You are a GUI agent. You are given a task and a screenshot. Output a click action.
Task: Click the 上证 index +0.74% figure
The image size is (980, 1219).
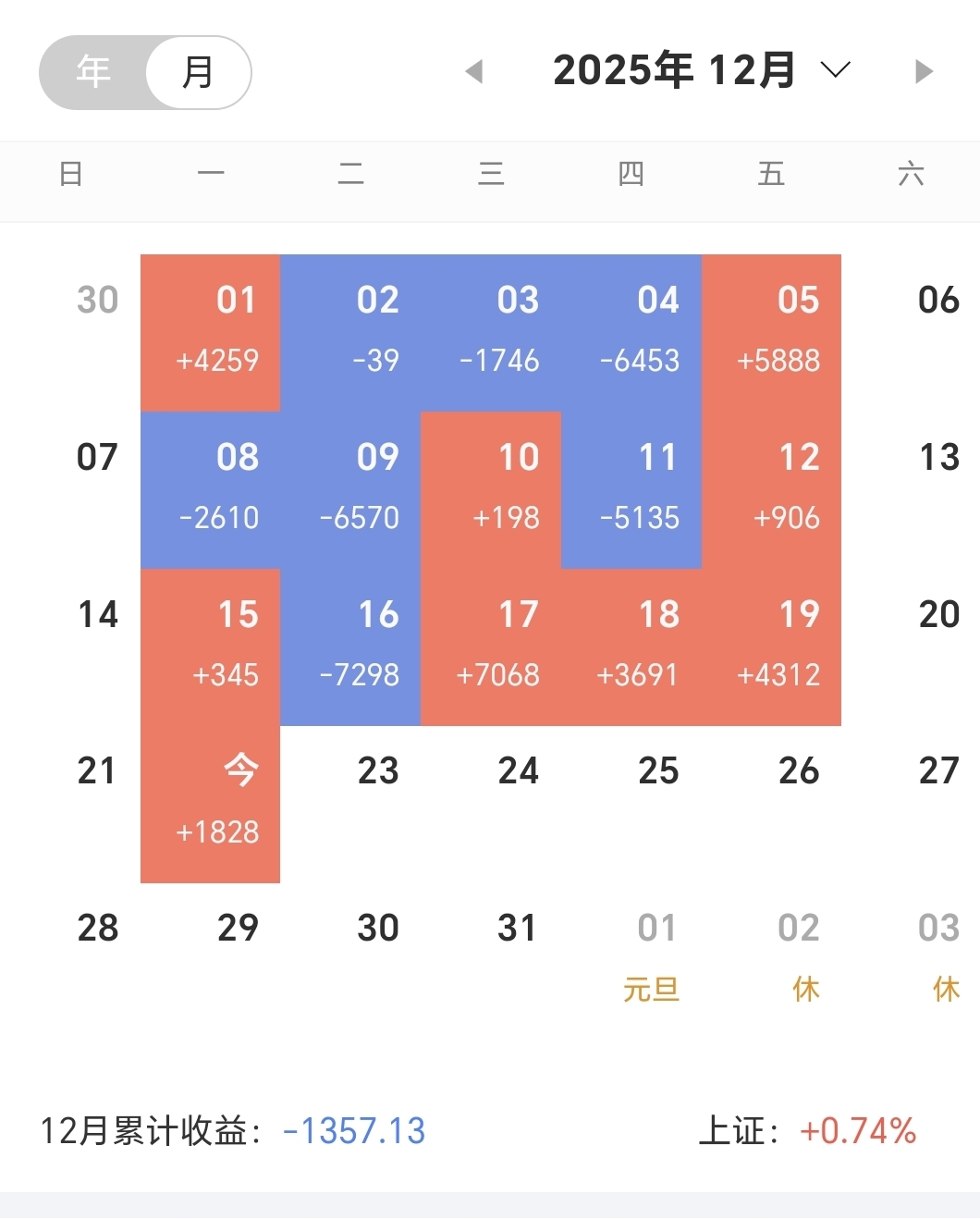coord(858,1131)
